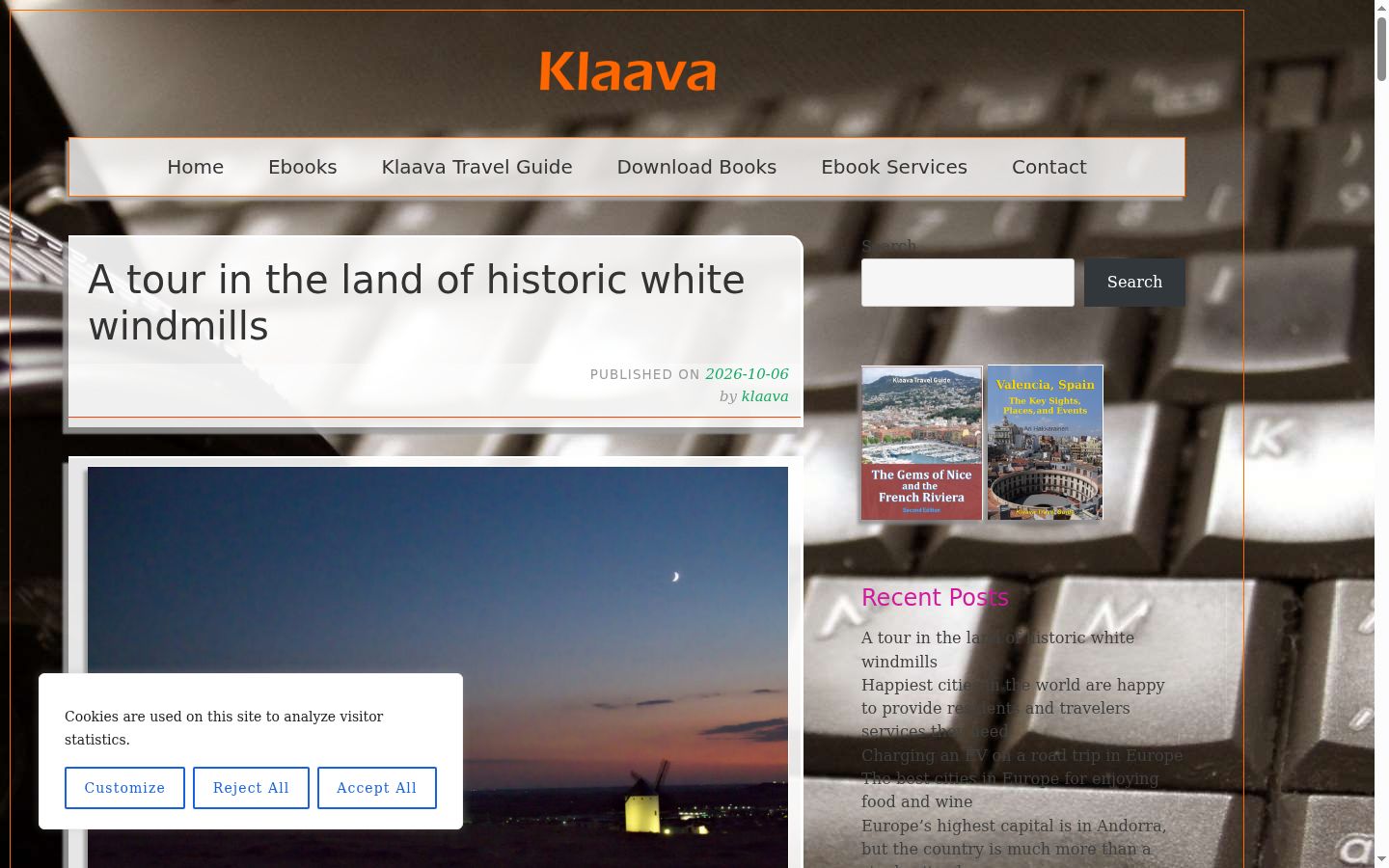Accept all cookies

pos(377,788)
